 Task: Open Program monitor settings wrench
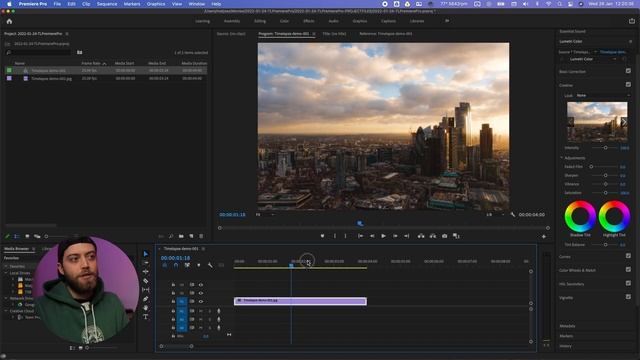tap(513, 215)
